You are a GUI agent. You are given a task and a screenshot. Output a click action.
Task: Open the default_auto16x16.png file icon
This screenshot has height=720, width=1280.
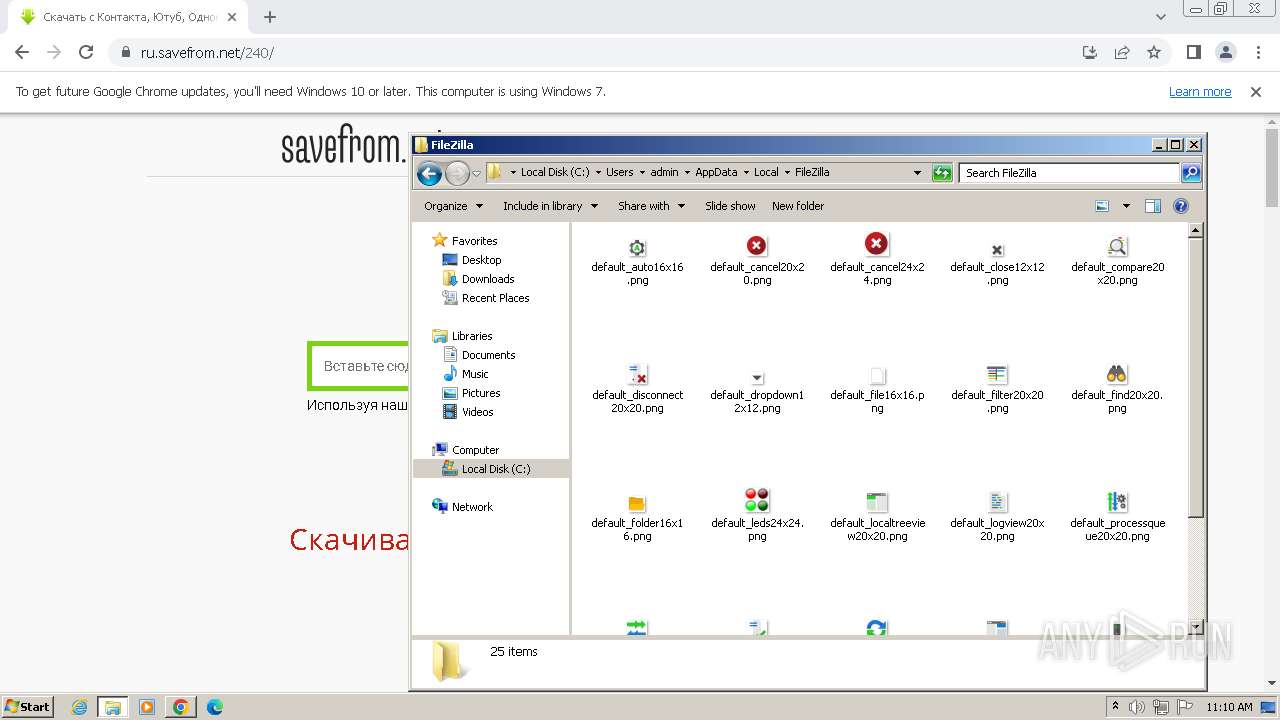point(637,247)
